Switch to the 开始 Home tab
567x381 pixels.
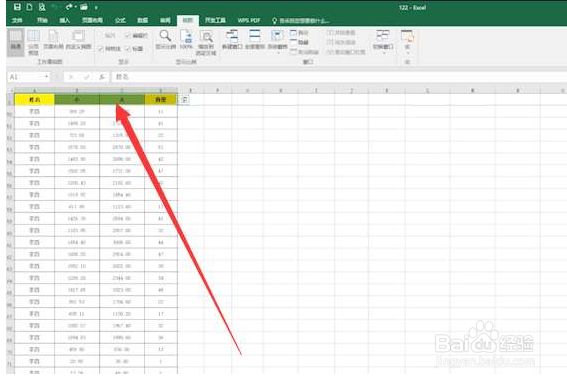[x=42, y=20]
